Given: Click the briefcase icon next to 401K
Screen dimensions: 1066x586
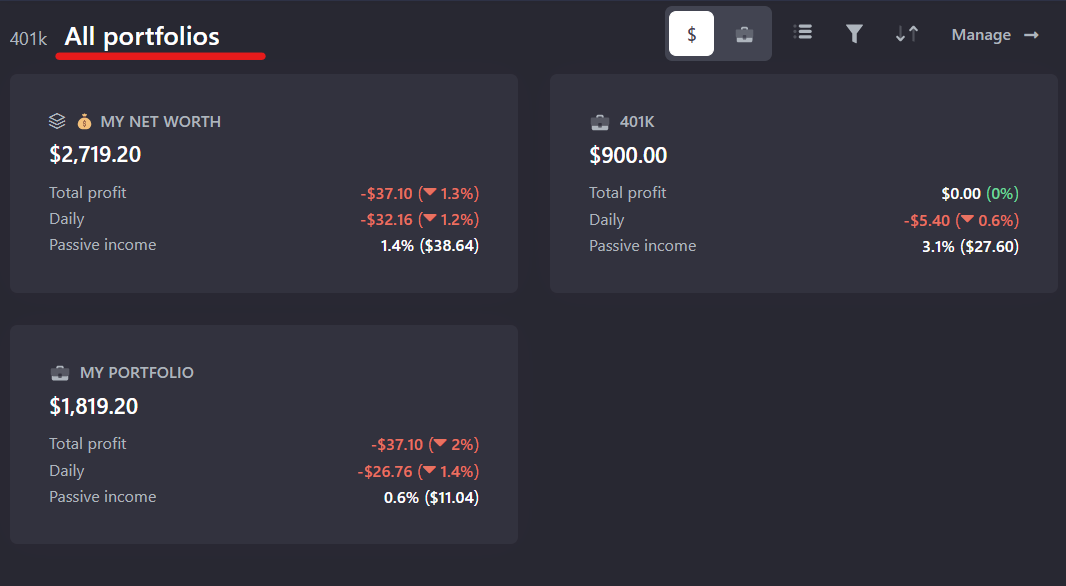Looking at the screenshot, I should 599,121.
